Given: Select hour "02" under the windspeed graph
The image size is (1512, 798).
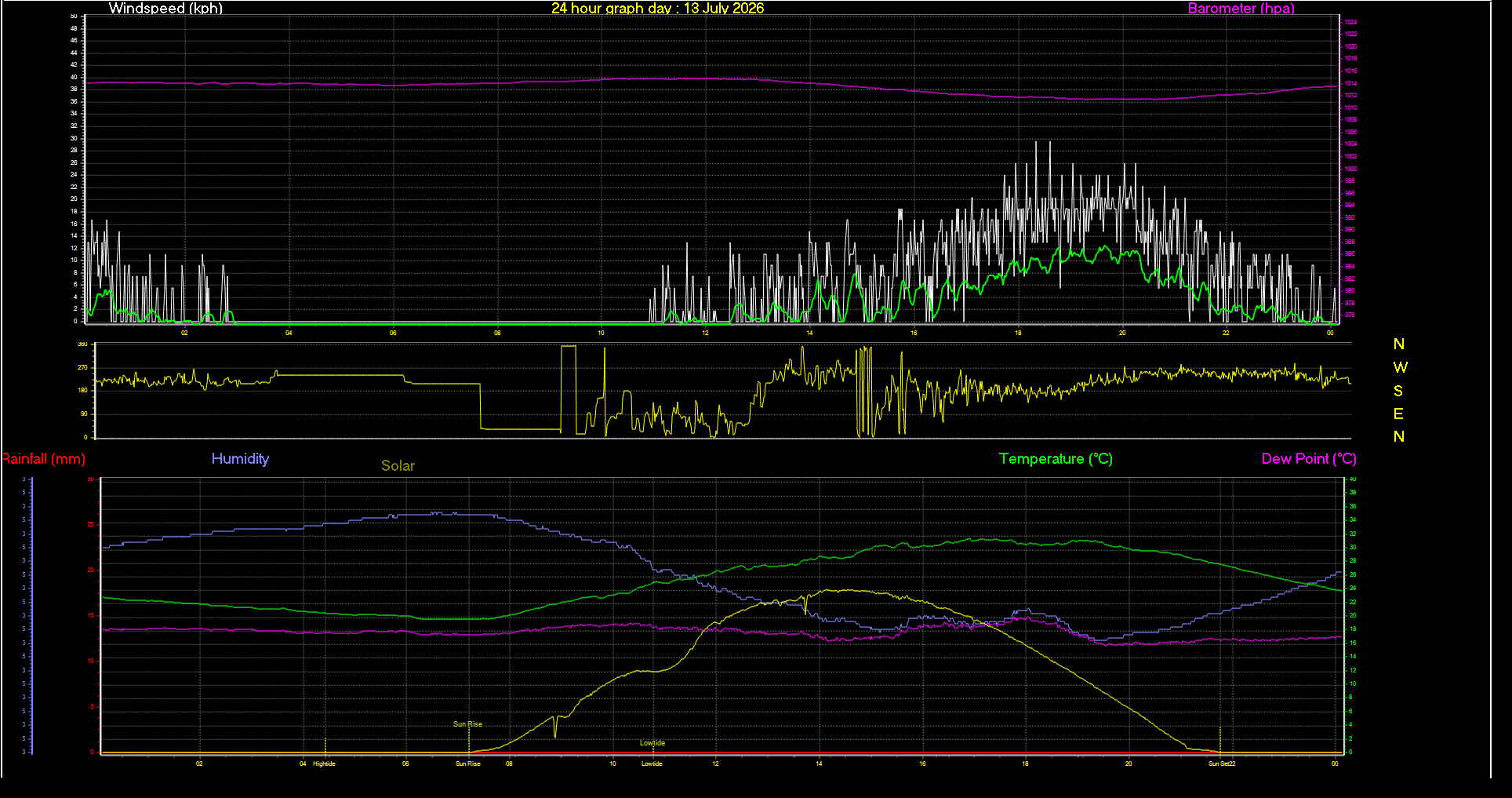Looking at the screenshot, I should (x=185, y=333).
